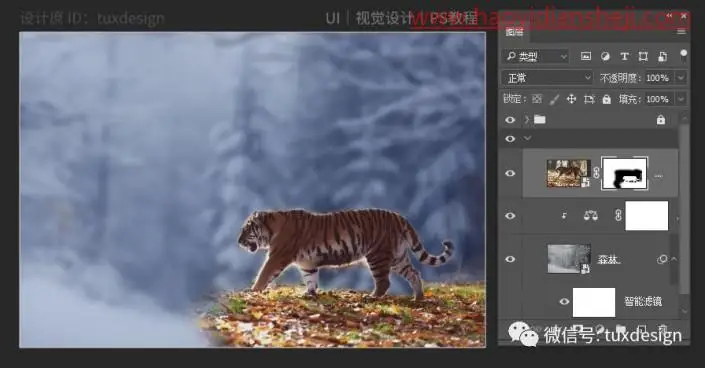This screenshot has width=705, height=368.
Task: Lock image pixels brush icon
Action: point(554,99)
